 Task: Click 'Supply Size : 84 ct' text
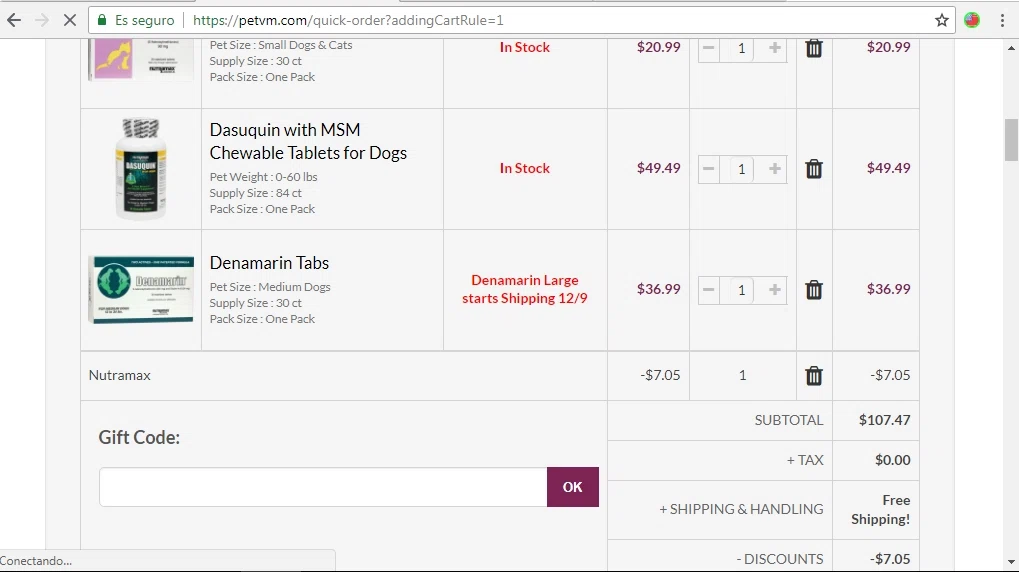(x=255, y=193)
